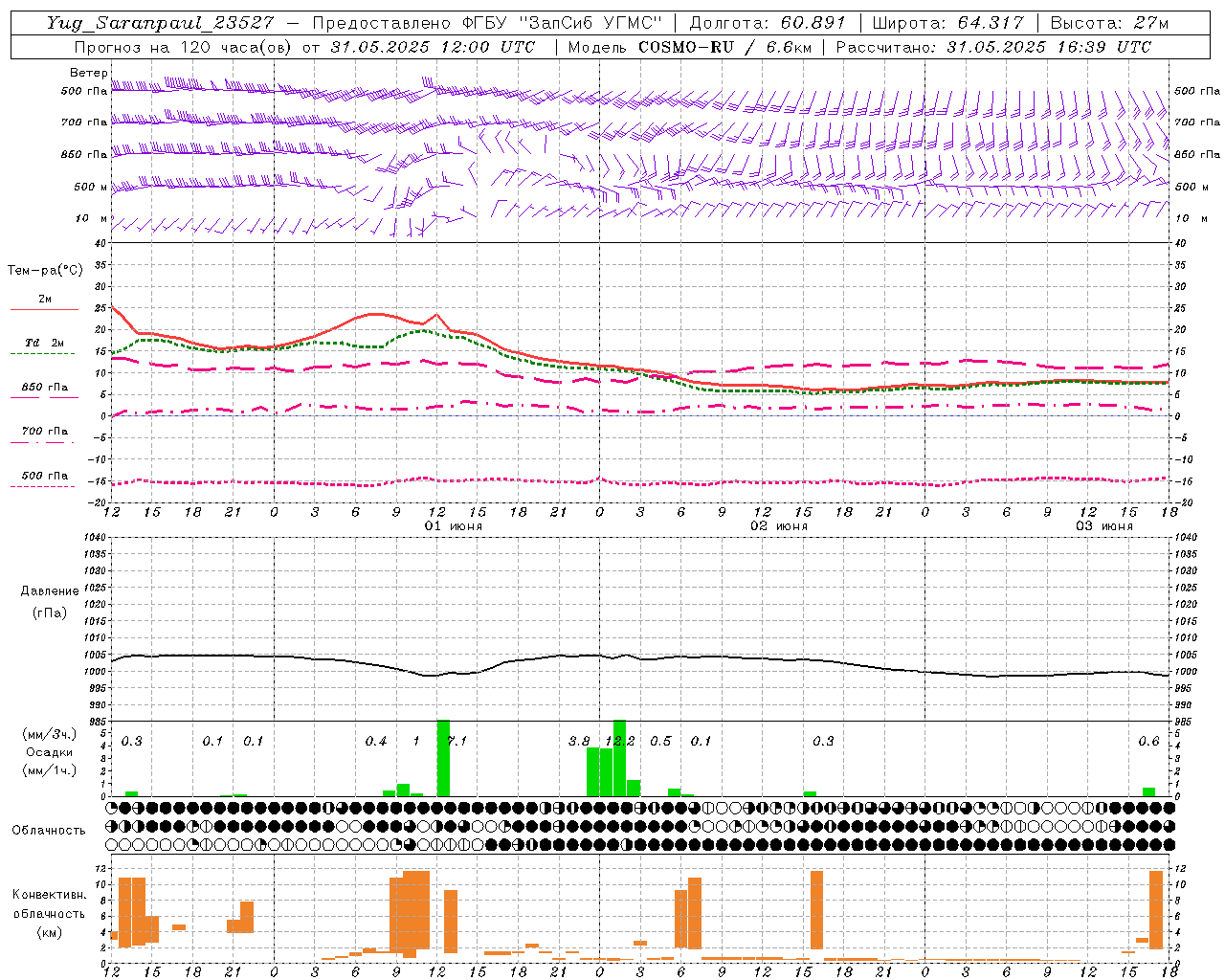
Task: Click the precipitation value 12.2
Action: (x=620, y=741)
